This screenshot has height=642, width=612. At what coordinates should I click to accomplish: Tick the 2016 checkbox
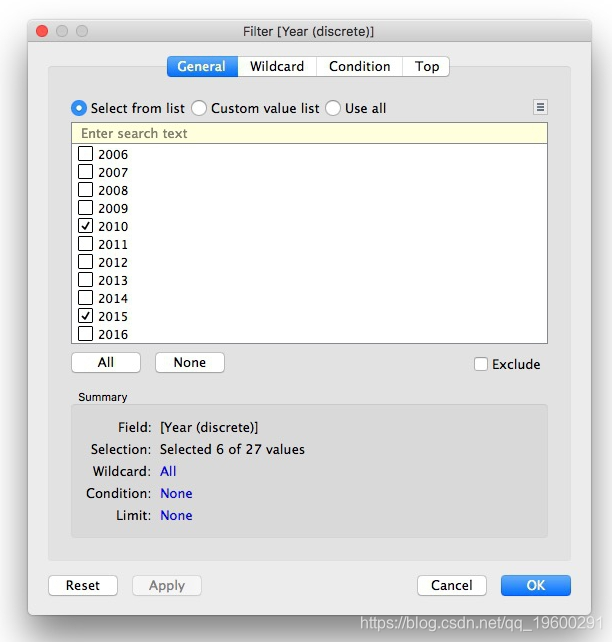click(x=85, y=334)
